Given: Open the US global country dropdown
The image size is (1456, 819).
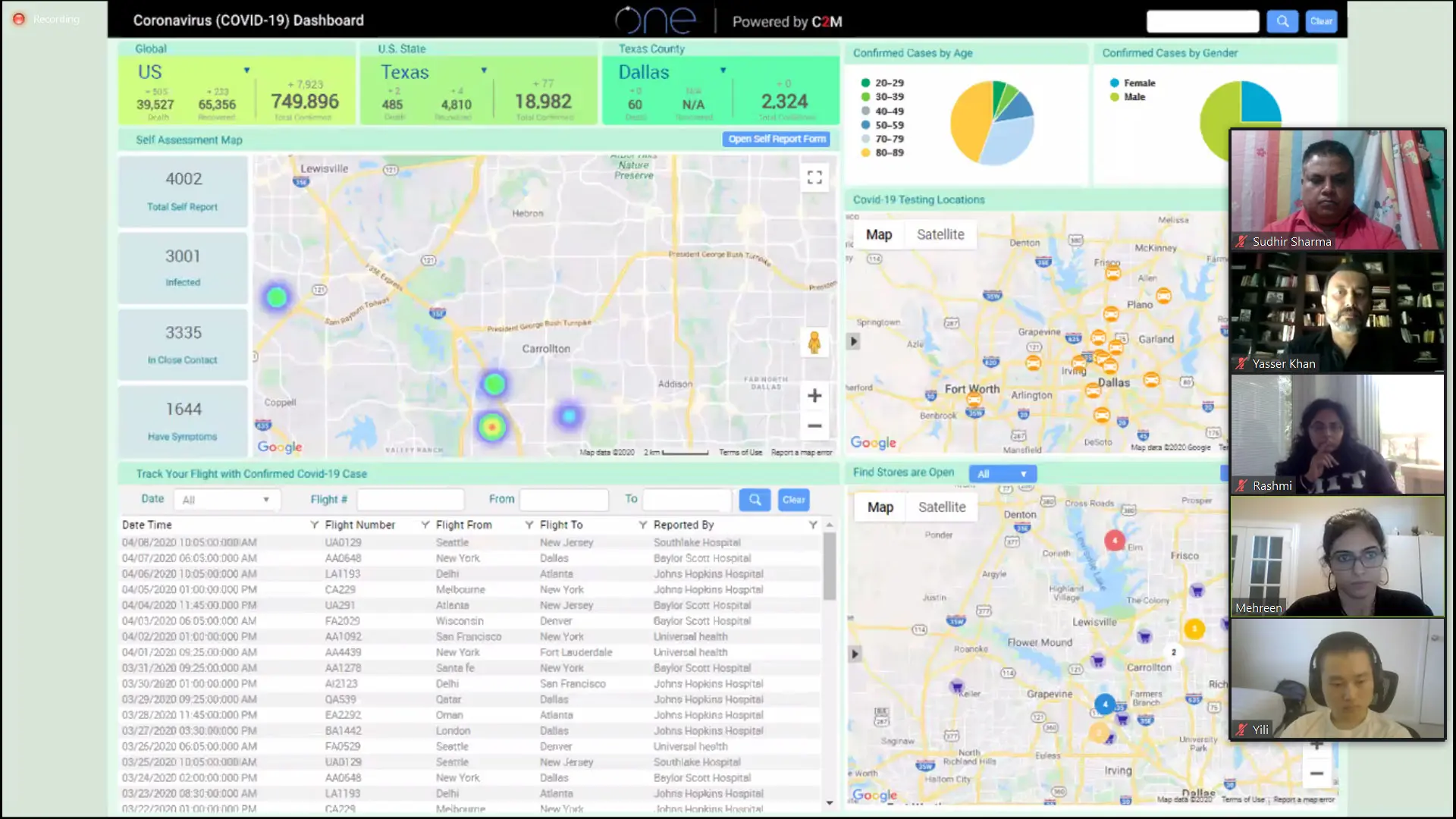Looking at the screenshot, I should (x=246, y=71).
